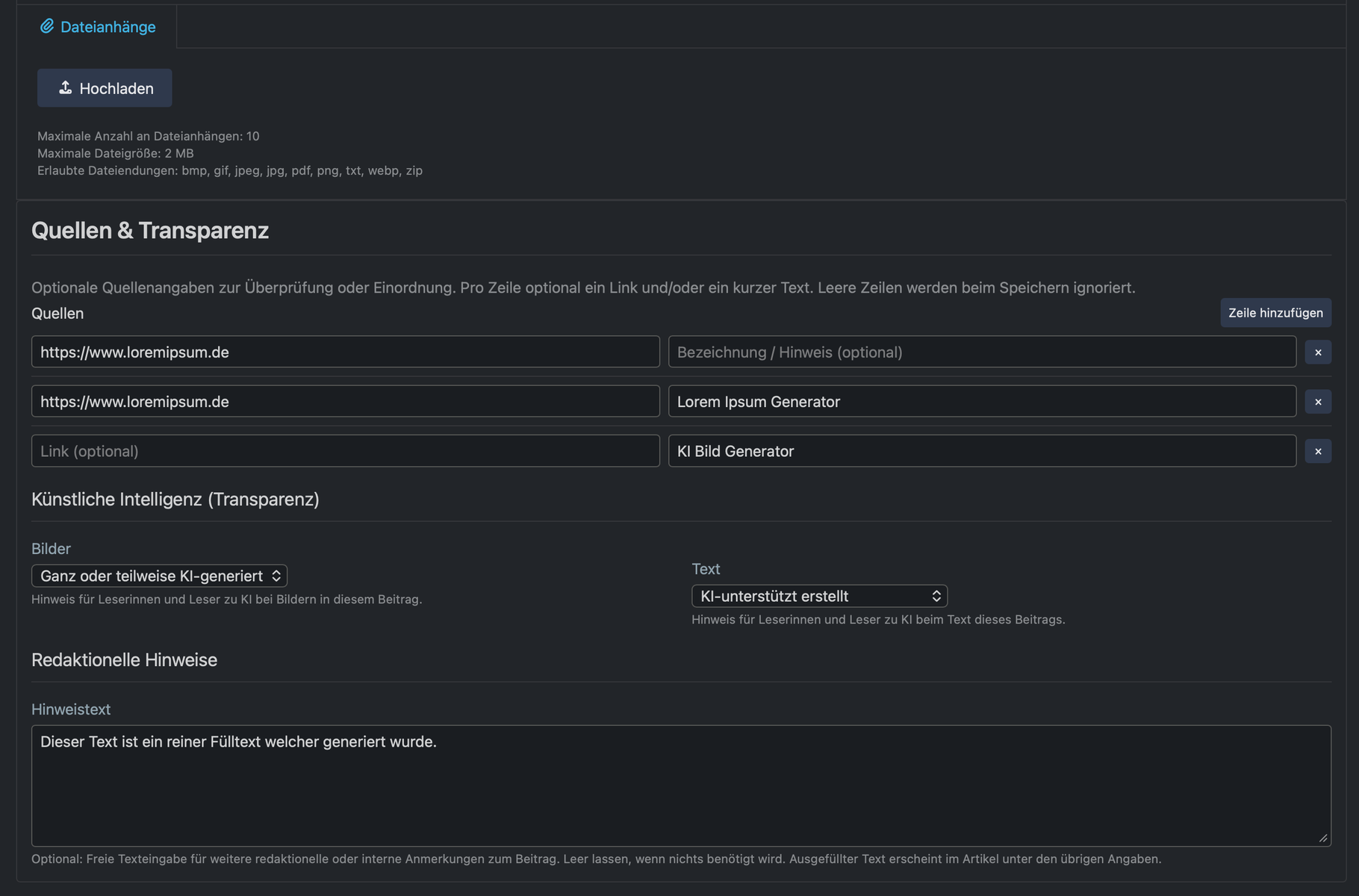Click the upload arrow icon in Hochladen

(x=66, y=88)
